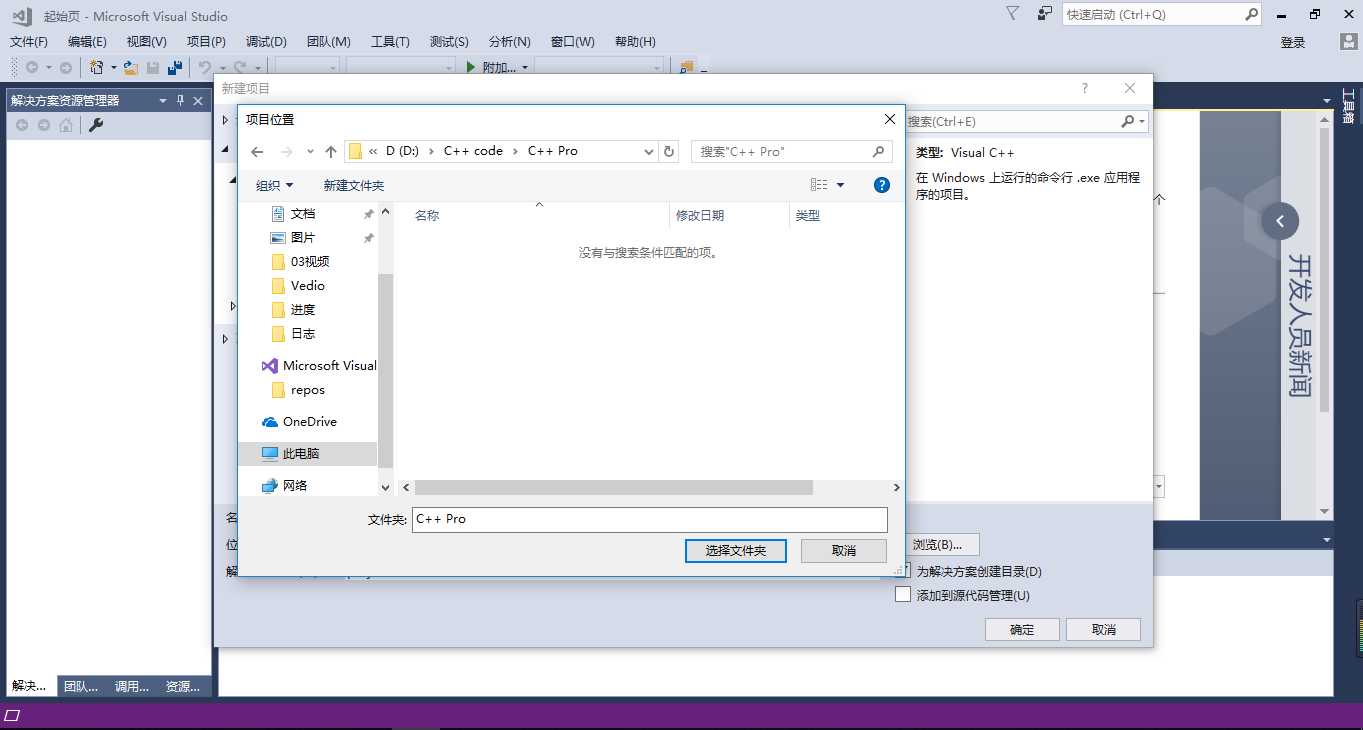Click the search magnifier in folder search box
Viewport: 1363px width, 730px height.
coord(878,151)
